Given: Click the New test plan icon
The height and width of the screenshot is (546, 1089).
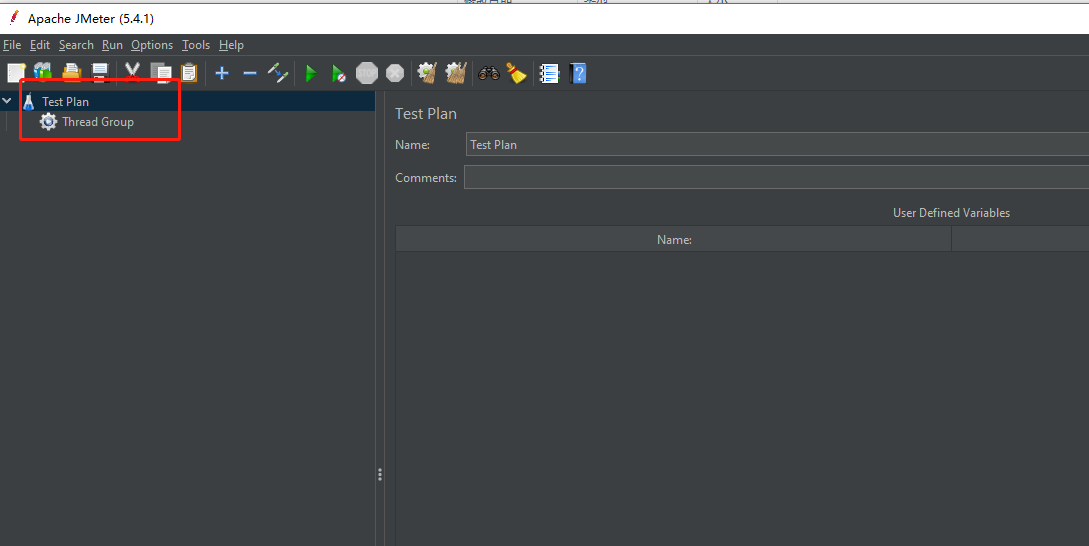Looking at the screenshot, I should (x=16, y=73).
